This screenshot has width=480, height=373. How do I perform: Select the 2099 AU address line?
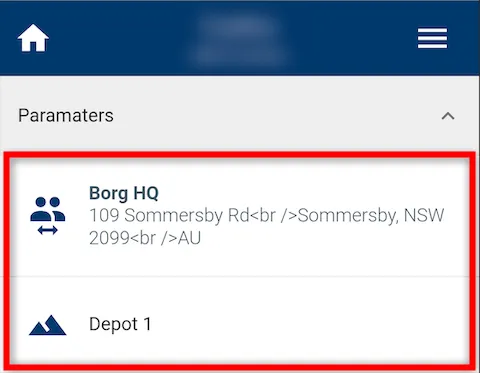(145, 238)
